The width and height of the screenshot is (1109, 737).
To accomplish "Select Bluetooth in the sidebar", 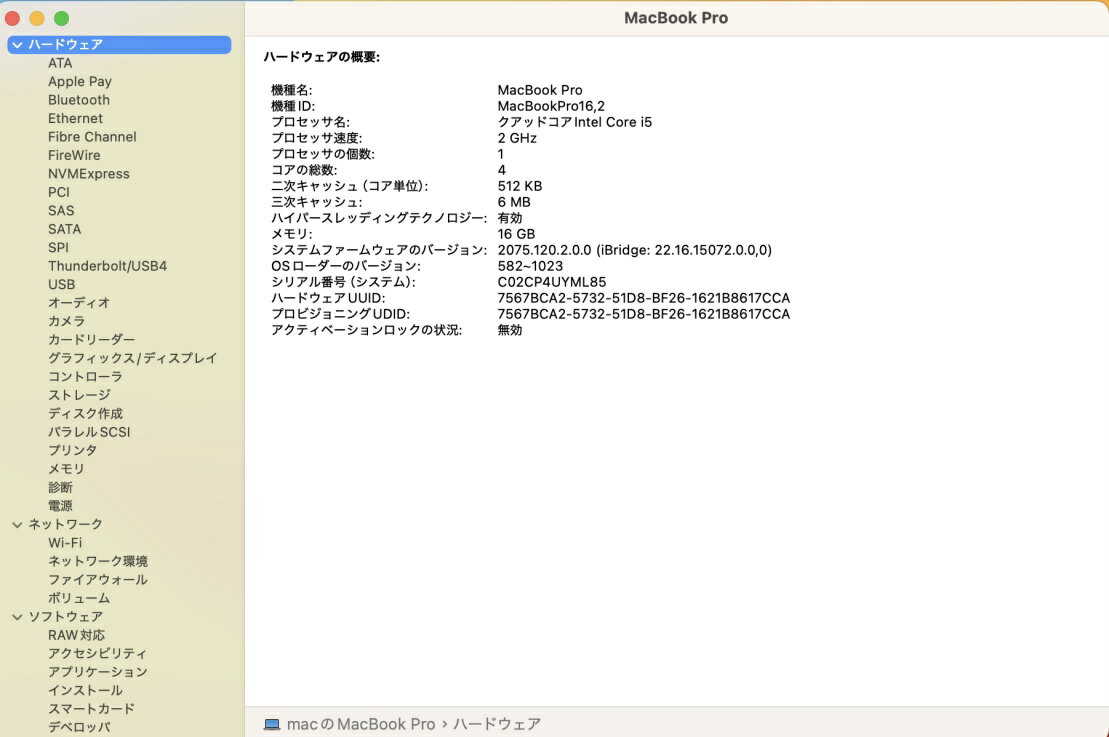I will click(79, 100).
